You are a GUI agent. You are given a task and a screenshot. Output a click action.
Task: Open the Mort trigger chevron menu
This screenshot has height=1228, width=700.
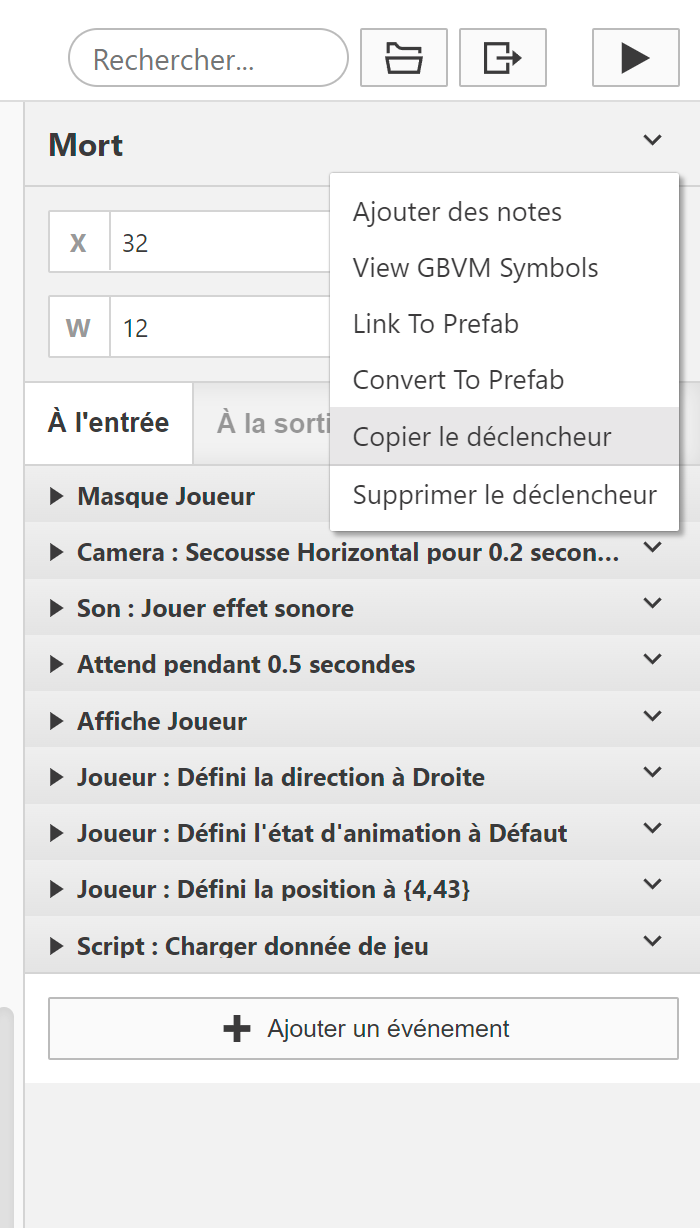click(x=652, y=140)
